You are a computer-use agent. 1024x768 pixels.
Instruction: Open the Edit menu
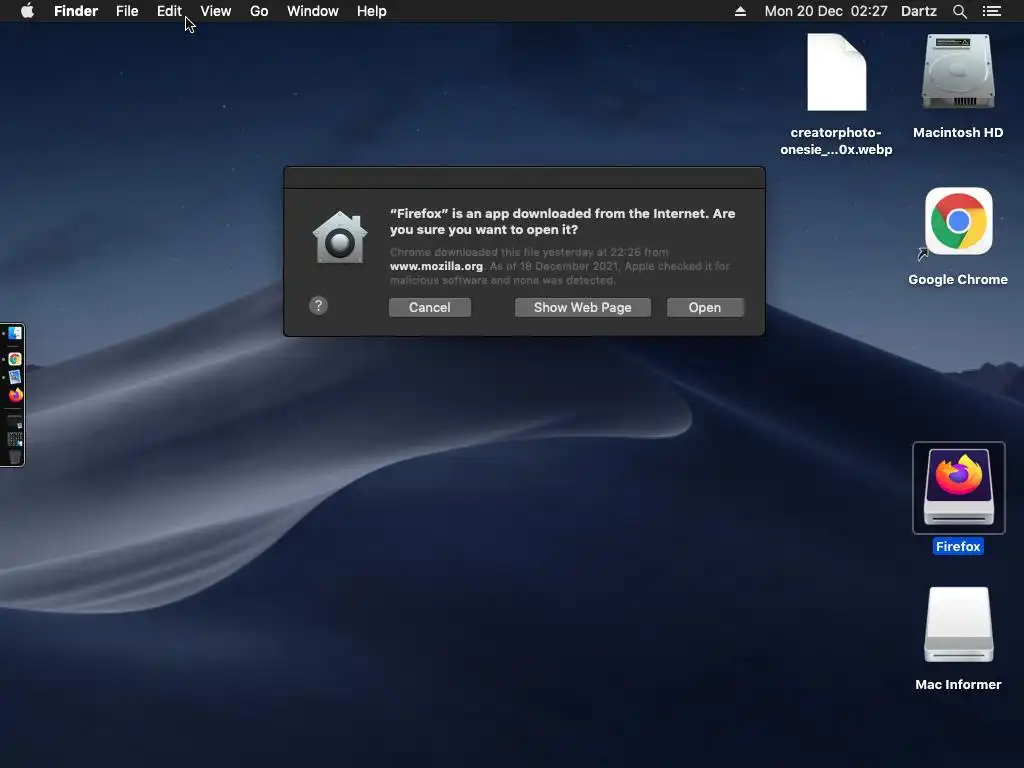[x=169, y=11]
